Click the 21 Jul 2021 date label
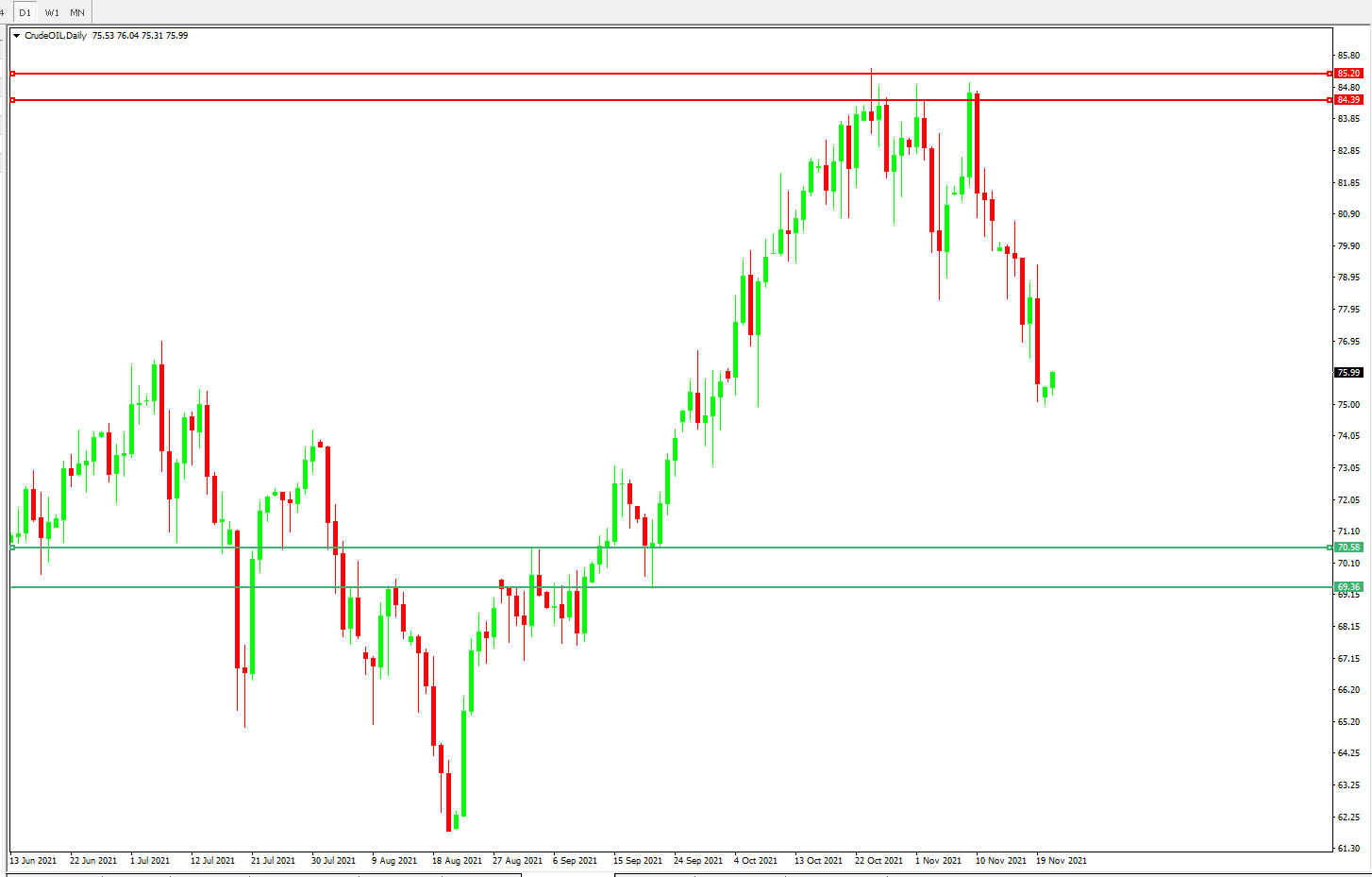1372x877 pixels. click(273, 861)
